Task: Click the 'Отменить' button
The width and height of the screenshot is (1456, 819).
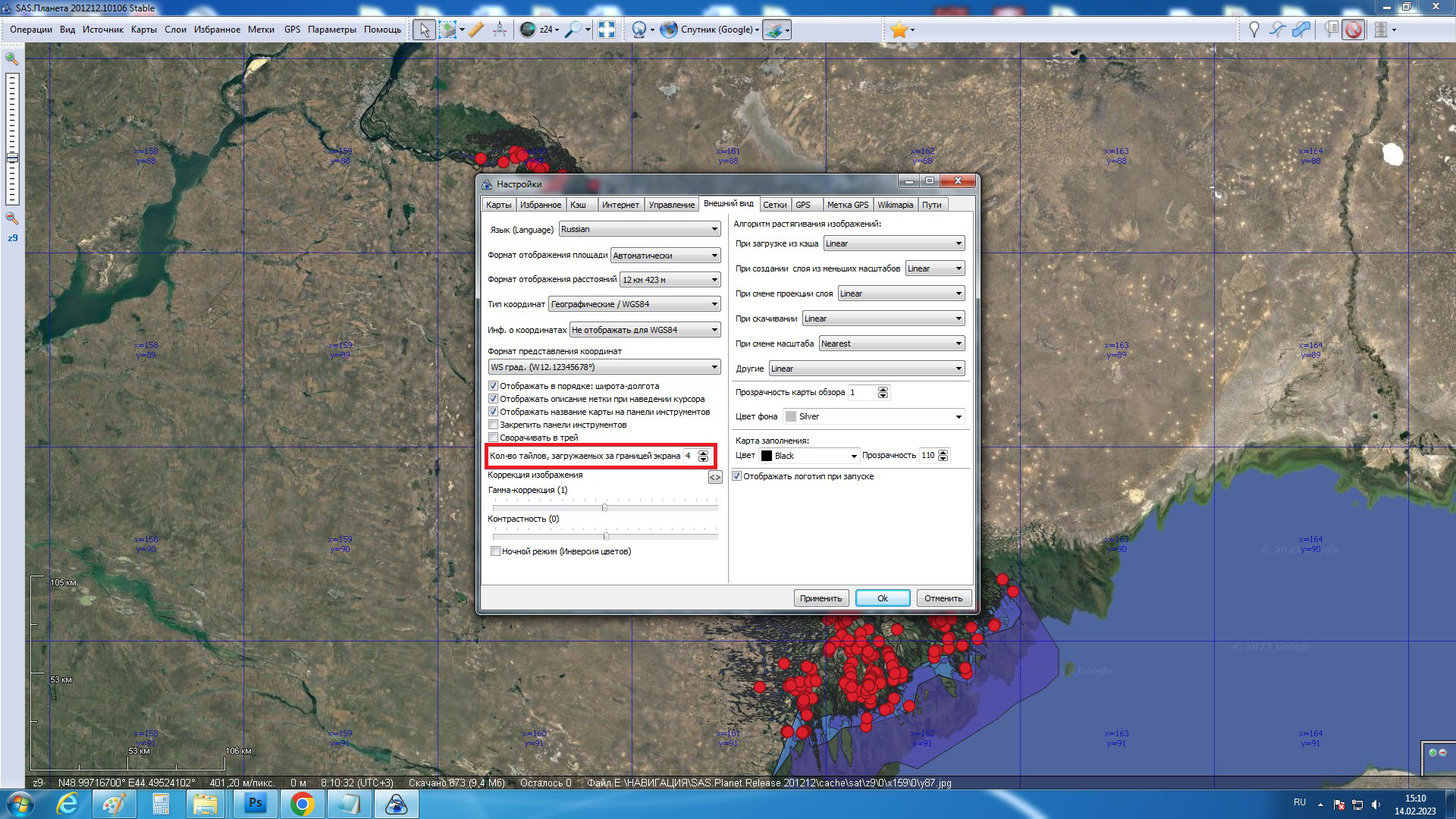Action: 943,598
